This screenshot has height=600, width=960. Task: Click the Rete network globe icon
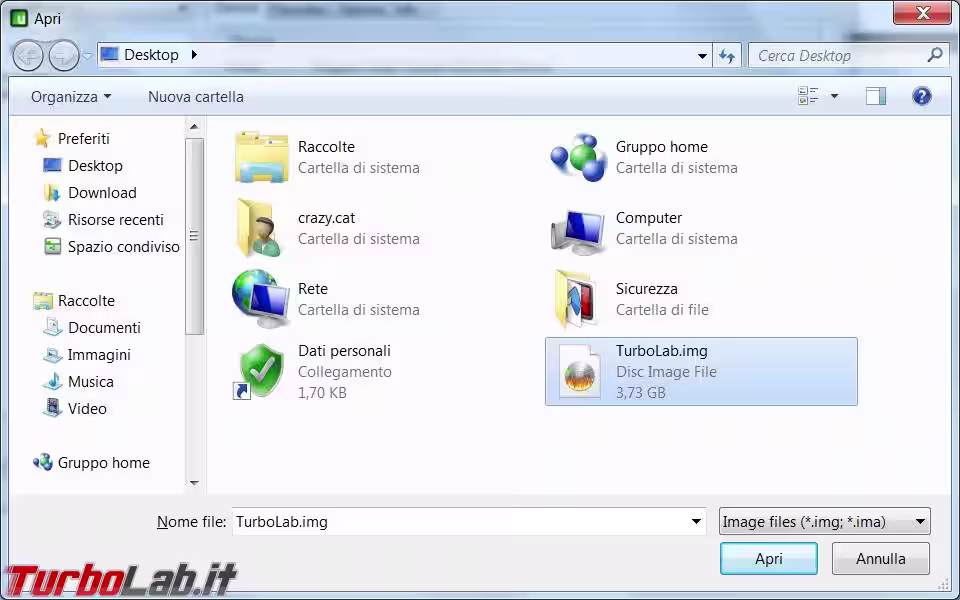[261, 299]
